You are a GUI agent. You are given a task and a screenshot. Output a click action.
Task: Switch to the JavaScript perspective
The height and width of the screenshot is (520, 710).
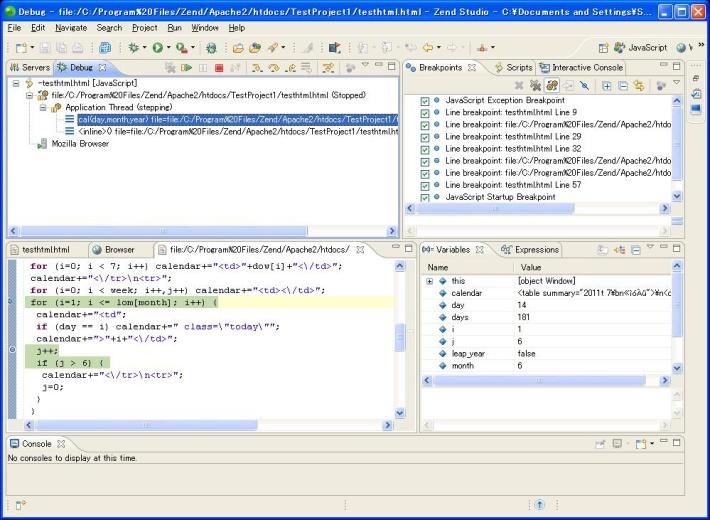click(x=640, y=47)
